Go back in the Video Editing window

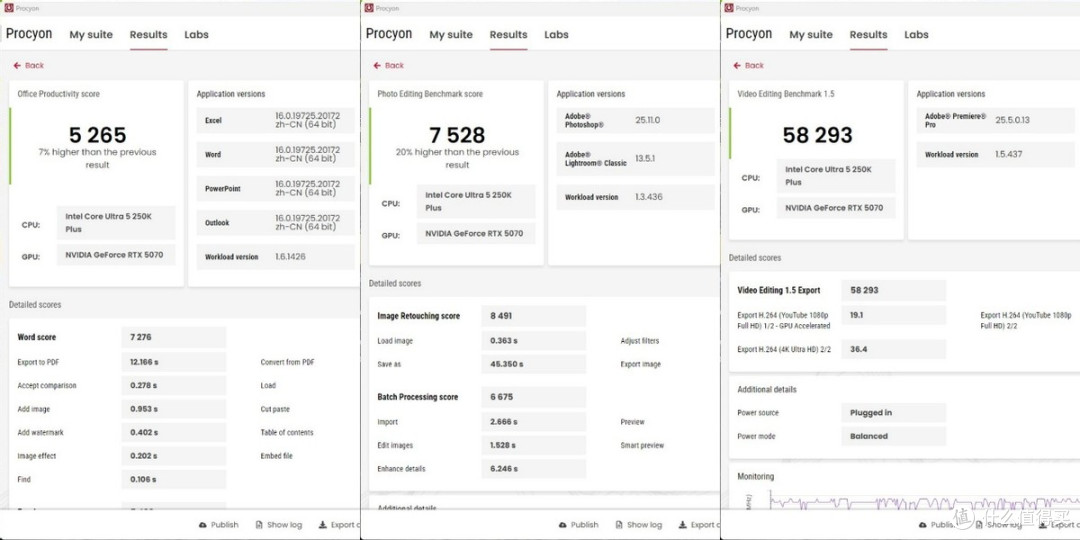(x=749, y=65)
